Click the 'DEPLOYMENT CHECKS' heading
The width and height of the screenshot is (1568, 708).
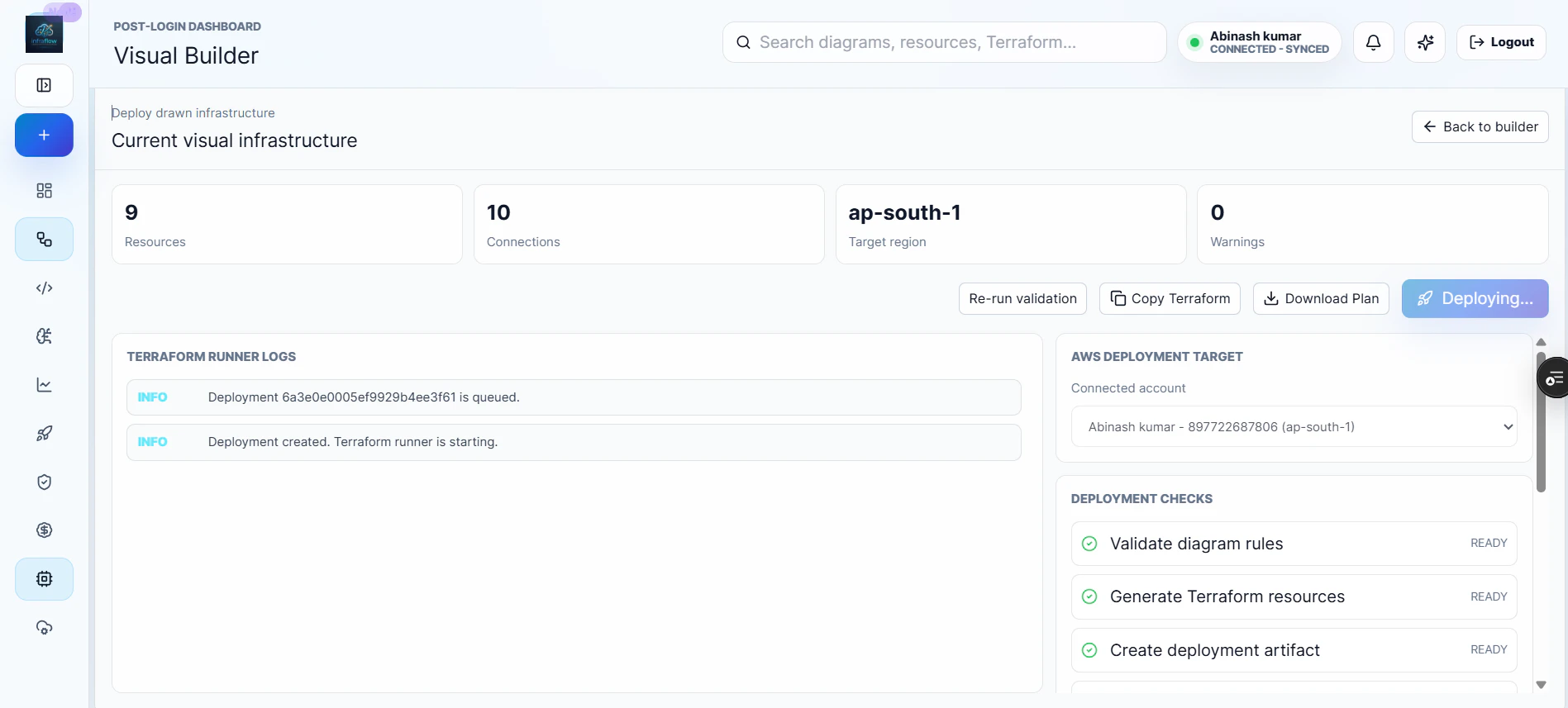pos(1141,499)
